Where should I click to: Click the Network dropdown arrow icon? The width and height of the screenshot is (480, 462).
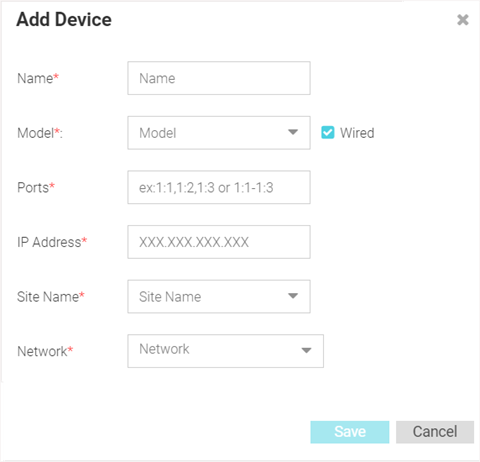tap(306, 350)
